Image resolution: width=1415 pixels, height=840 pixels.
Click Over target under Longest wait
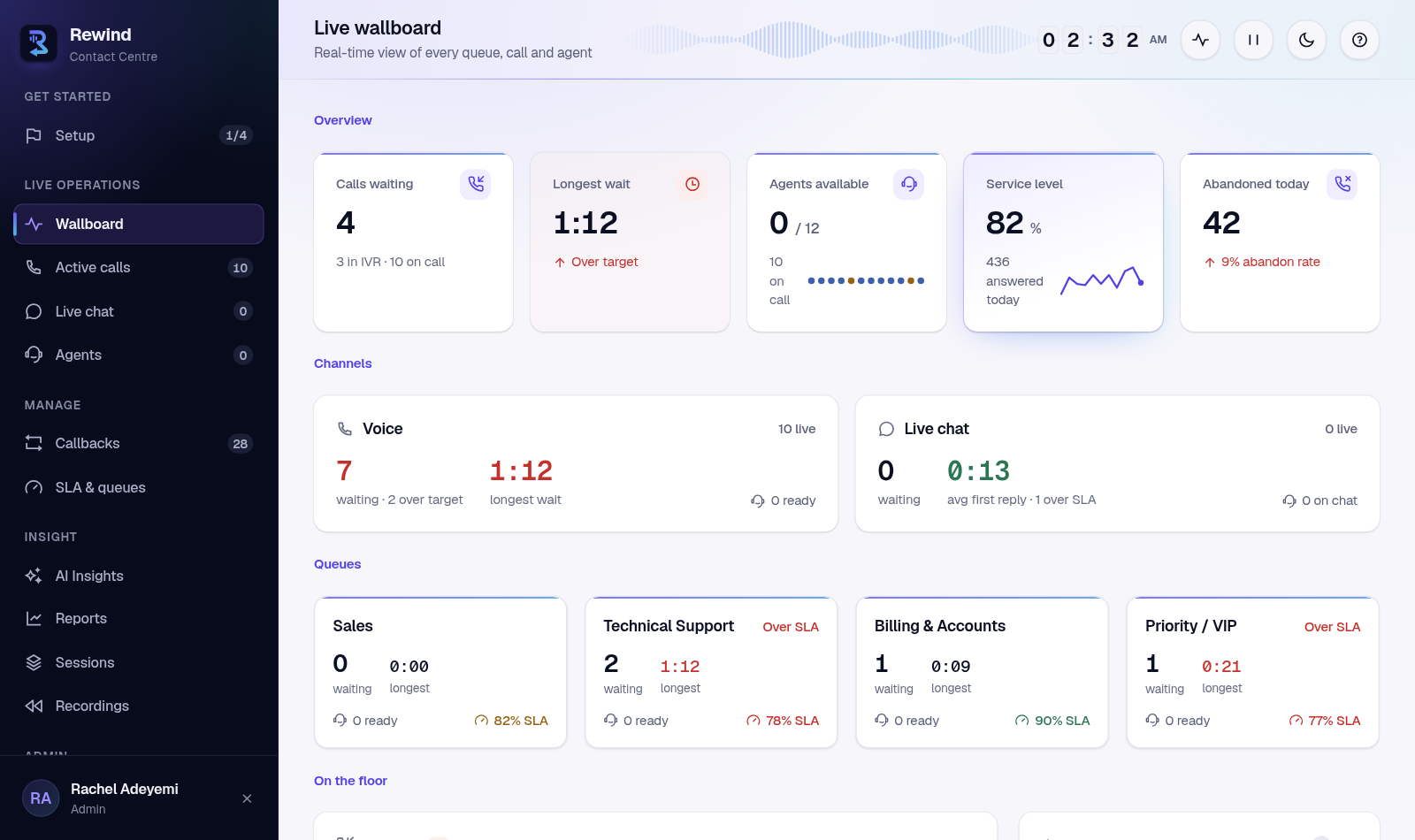point(596,262)
